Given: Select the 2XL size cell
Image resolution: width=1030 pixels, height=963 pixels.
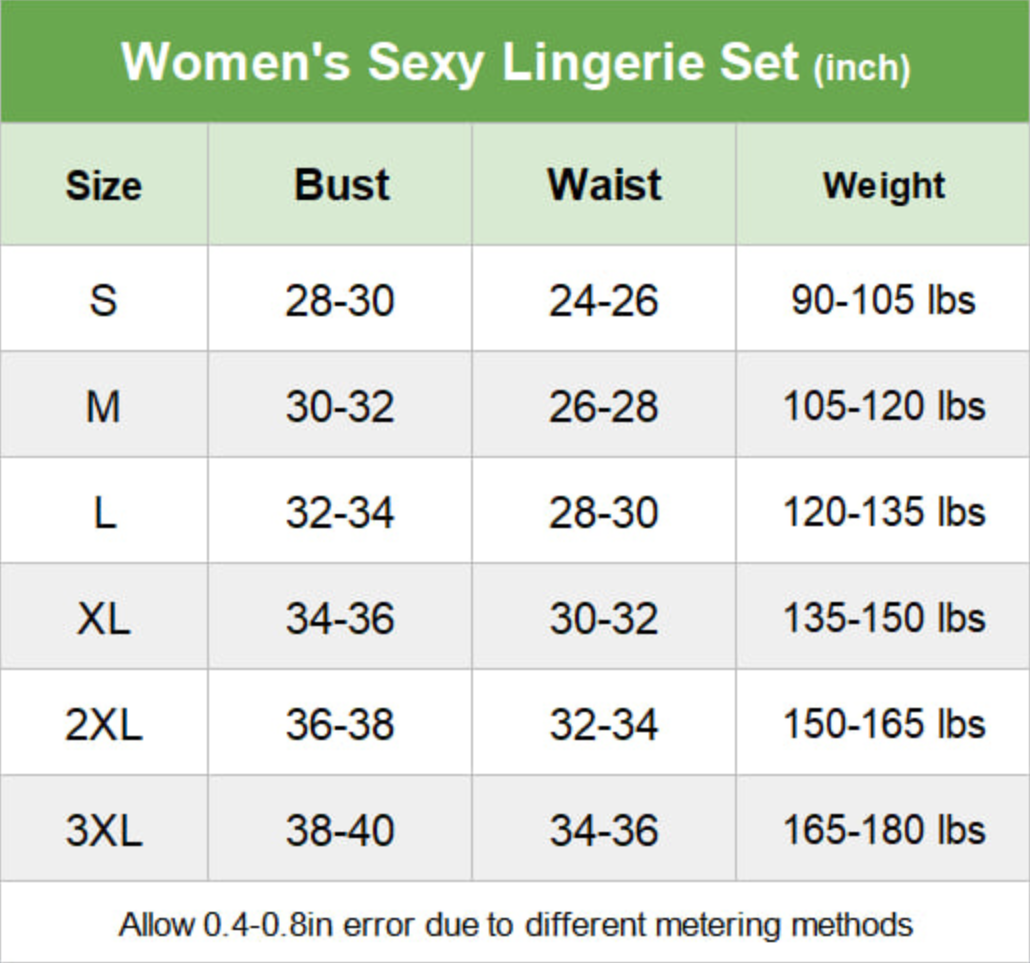Looking at the screenshot, I should [104, 725].
